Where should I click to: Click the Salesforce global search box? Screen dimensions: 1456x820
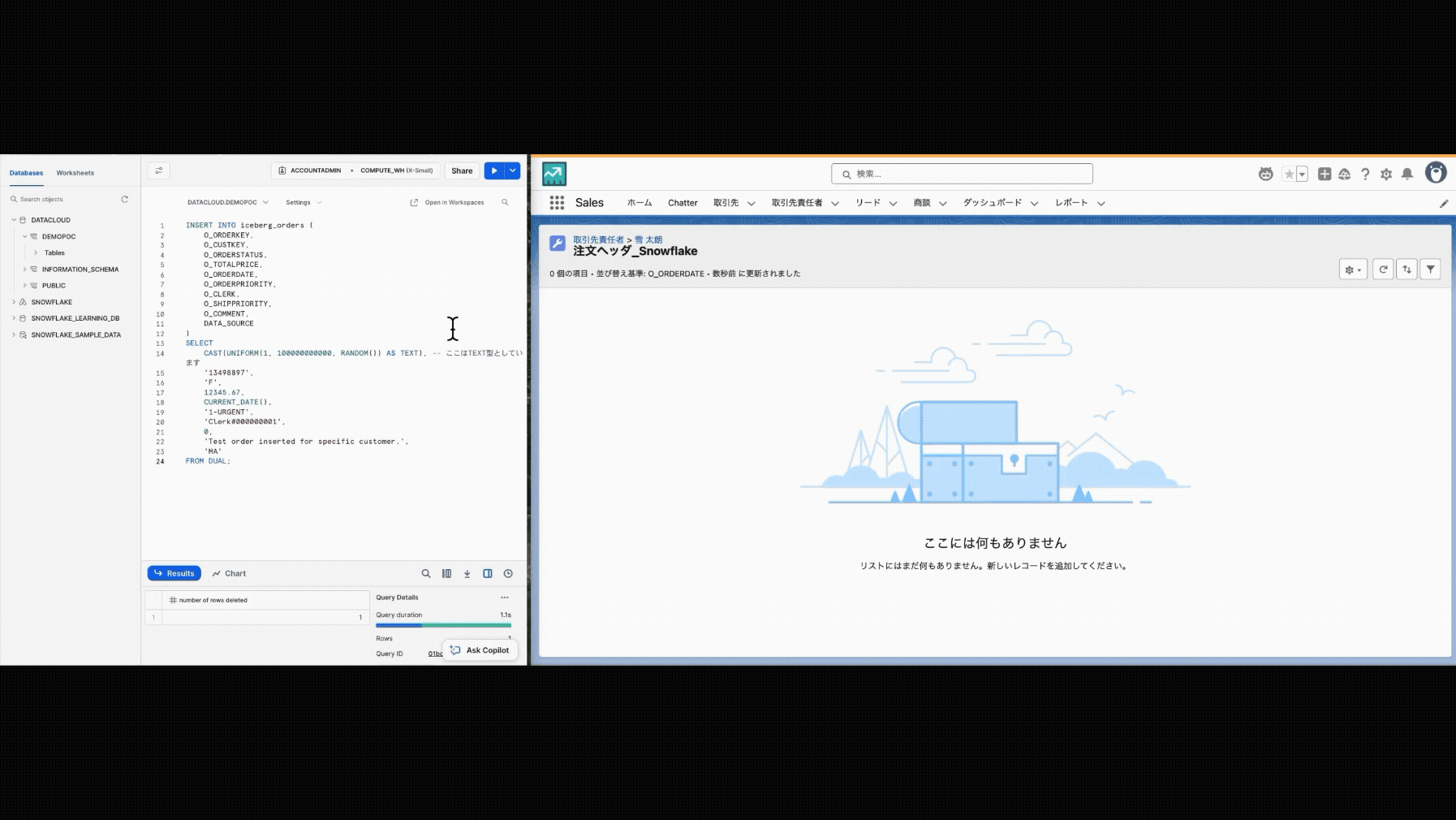coord(962,174)
